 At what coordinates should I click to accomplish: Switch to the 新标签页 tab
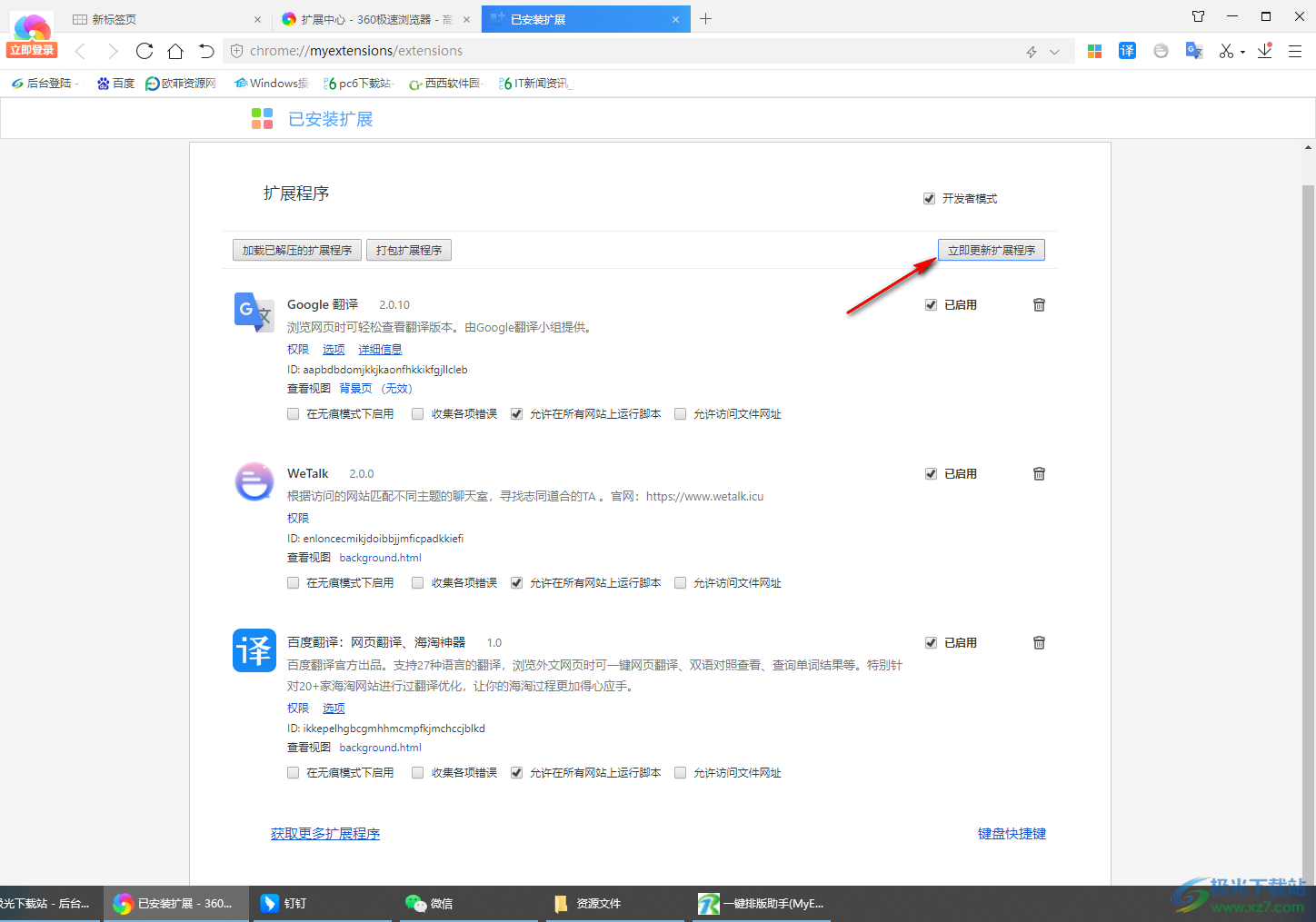click(x=162, y=19)
